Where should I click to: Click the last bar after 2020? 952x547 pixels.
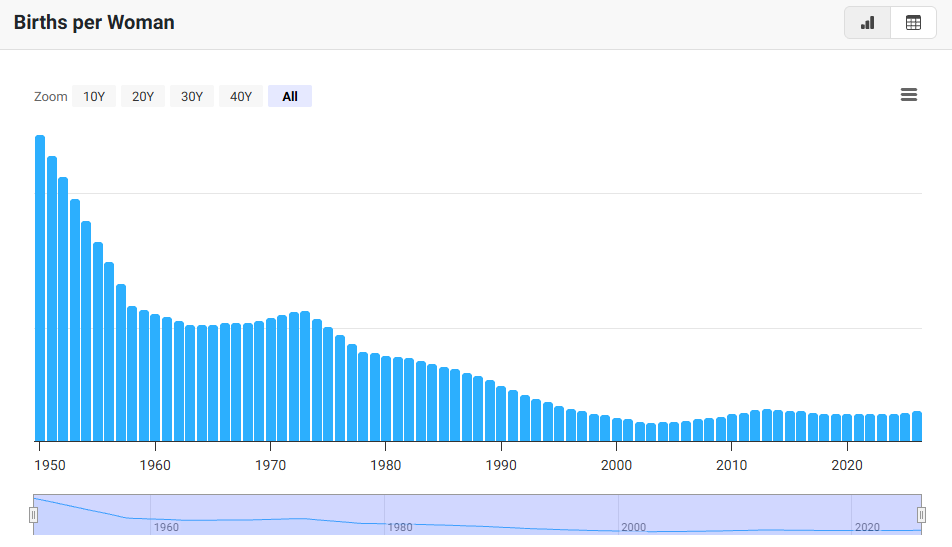click(x=917, y=426)
